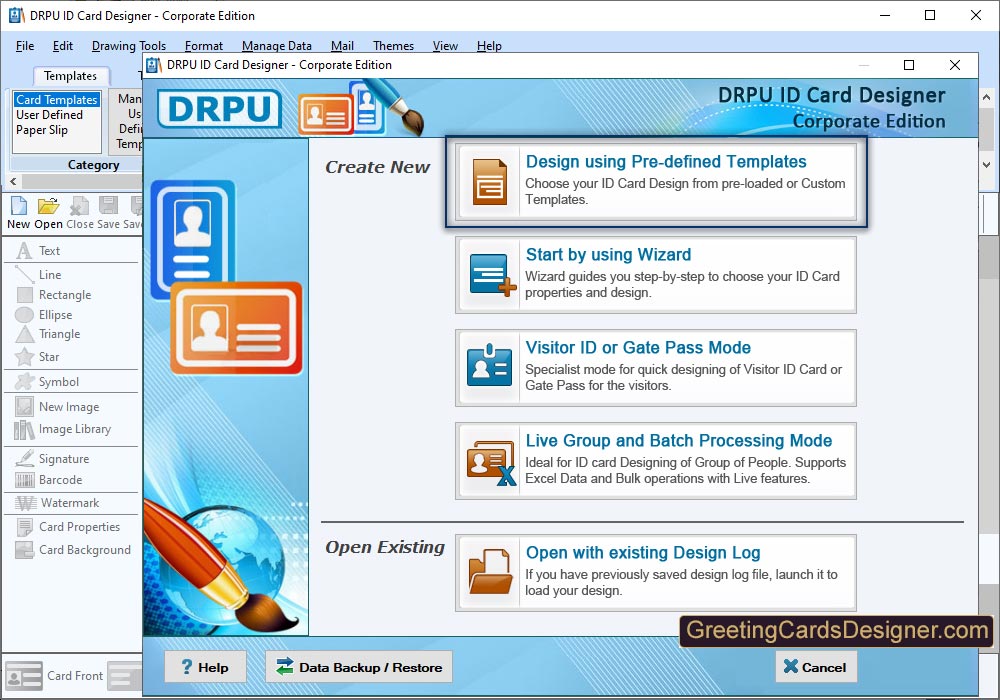
Task: Select Paper Slip in category list
Action: coord(41,130)
